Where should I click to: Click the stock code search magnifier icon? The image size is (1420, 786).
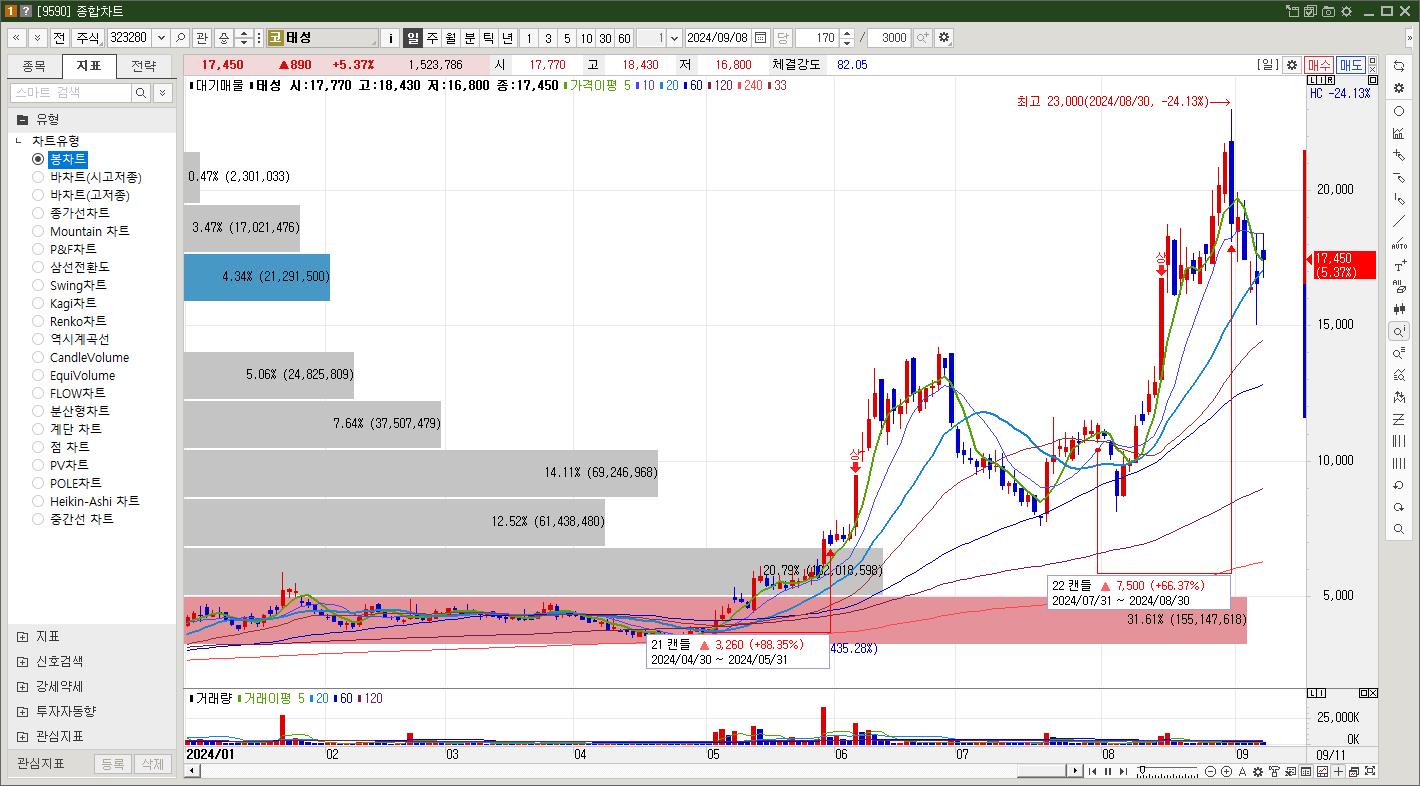pyautogui.click(x=181, y=38)
